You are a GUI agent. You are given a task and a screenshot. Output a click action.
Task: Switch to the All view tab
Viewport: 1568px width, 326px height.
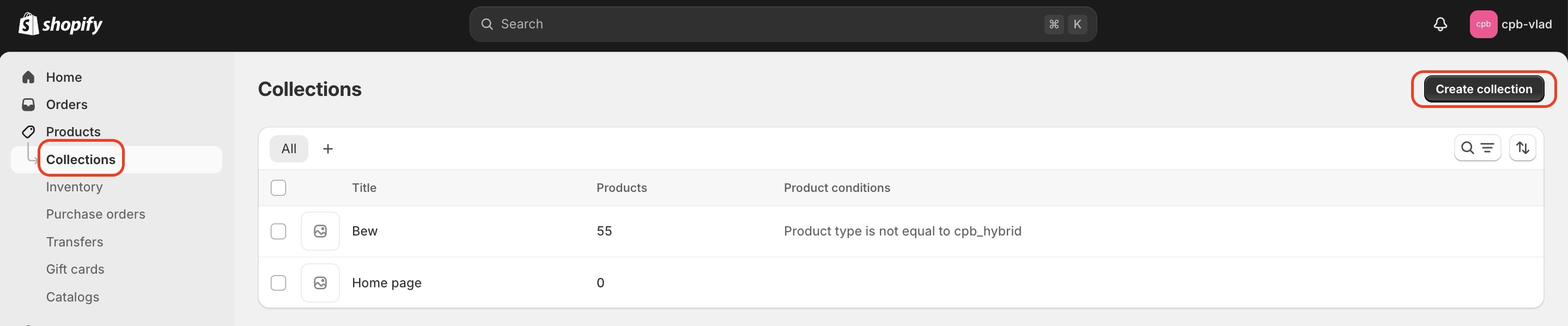click(289, 149)
